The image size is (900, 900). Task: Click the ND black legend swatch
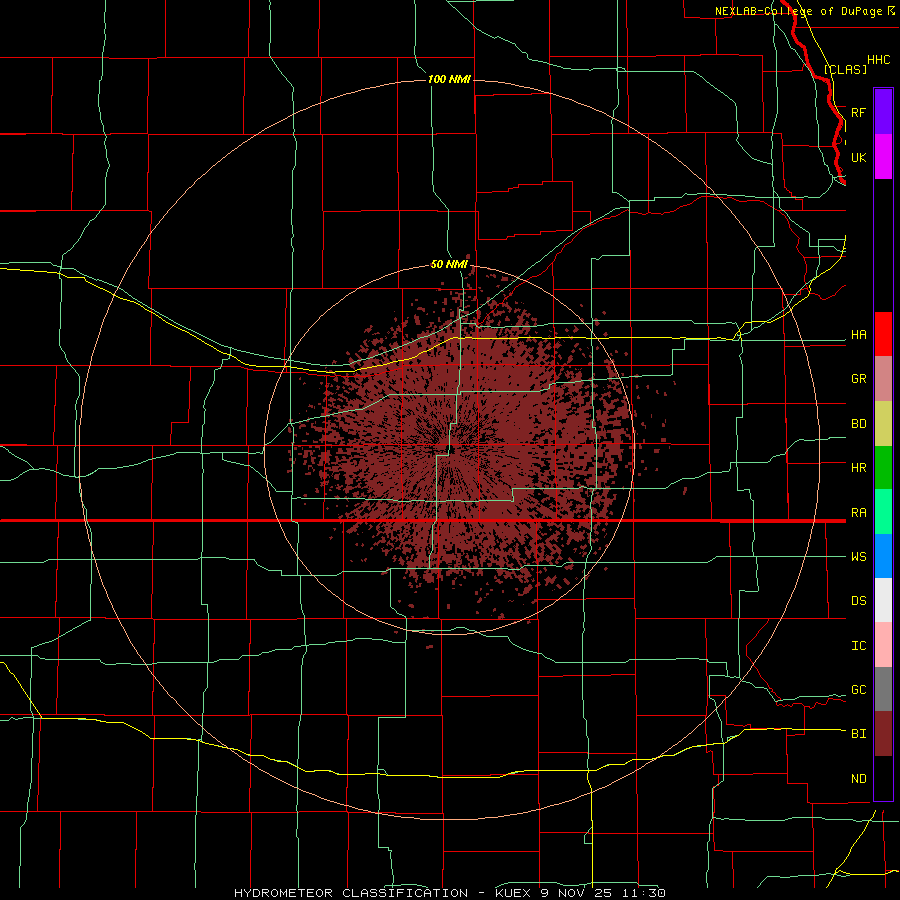pyautogui.click(x=883, y=778)
